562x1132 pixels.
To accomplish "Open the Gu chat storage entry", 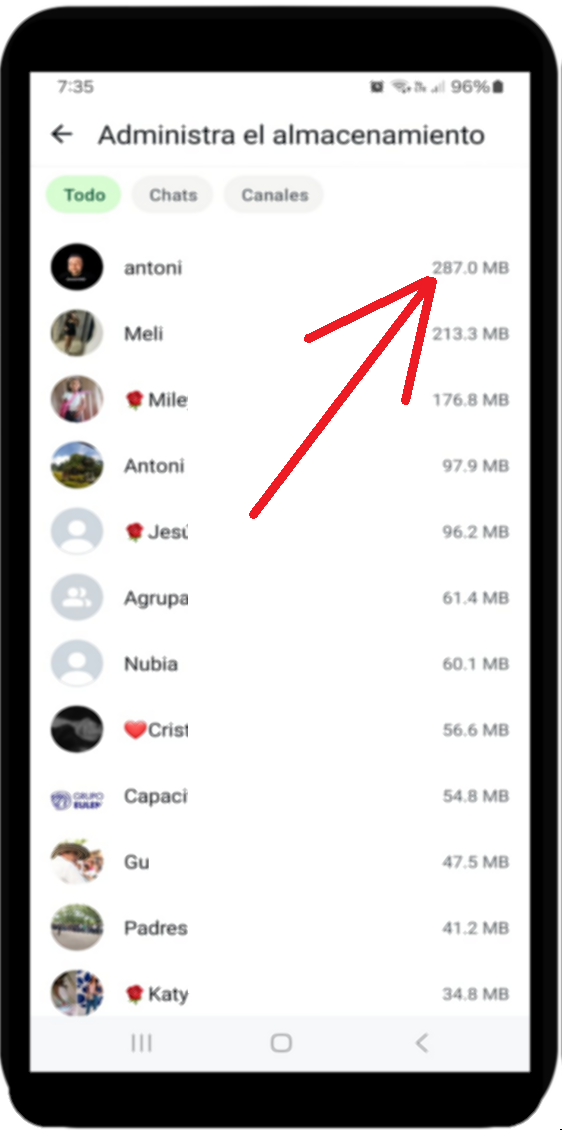I will click(280, 862).
